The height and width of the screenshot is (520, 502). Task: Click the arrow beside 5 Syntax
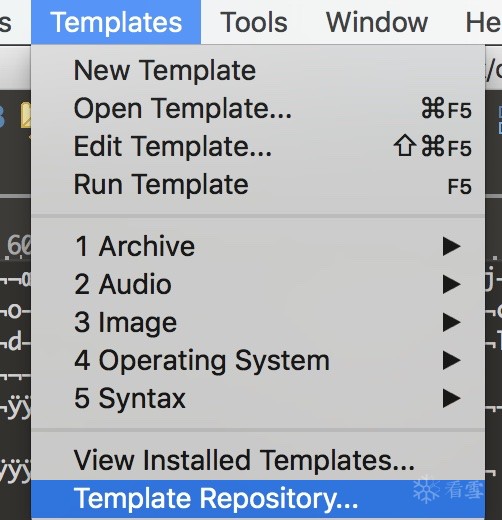pos(452,399)
